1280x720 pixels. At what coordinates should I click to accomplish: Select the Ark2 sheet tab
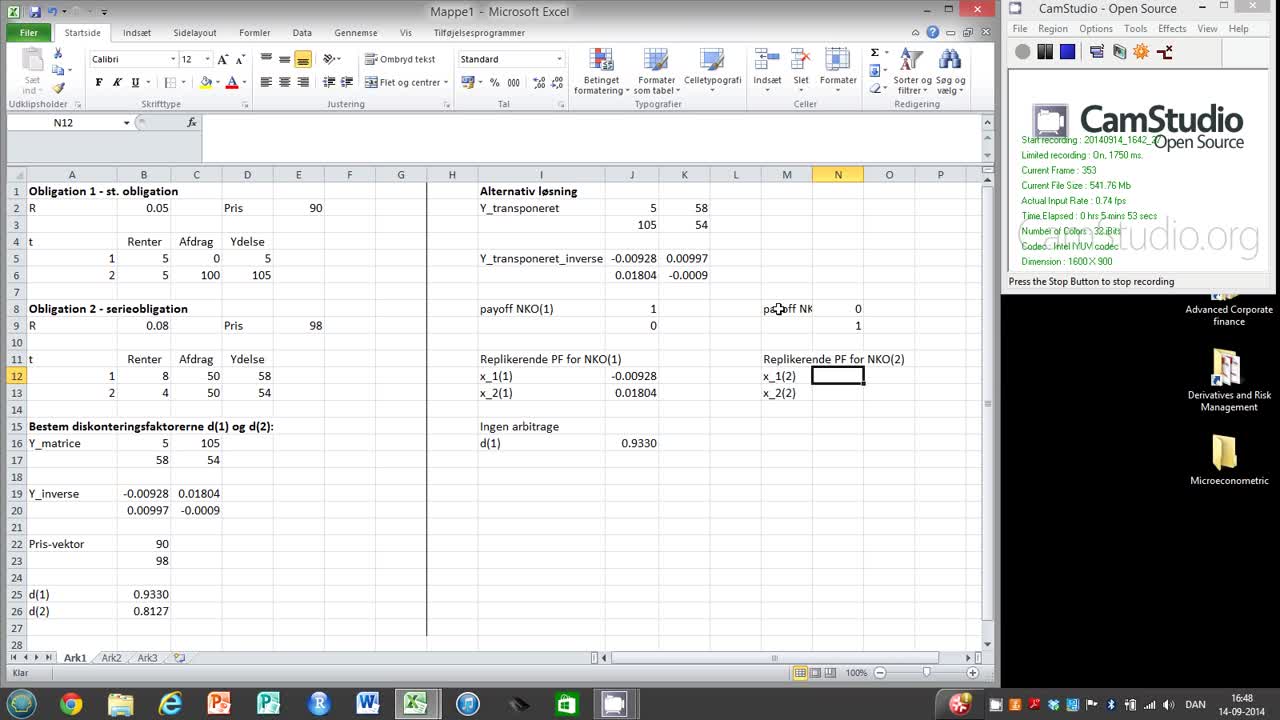(111, 658)
